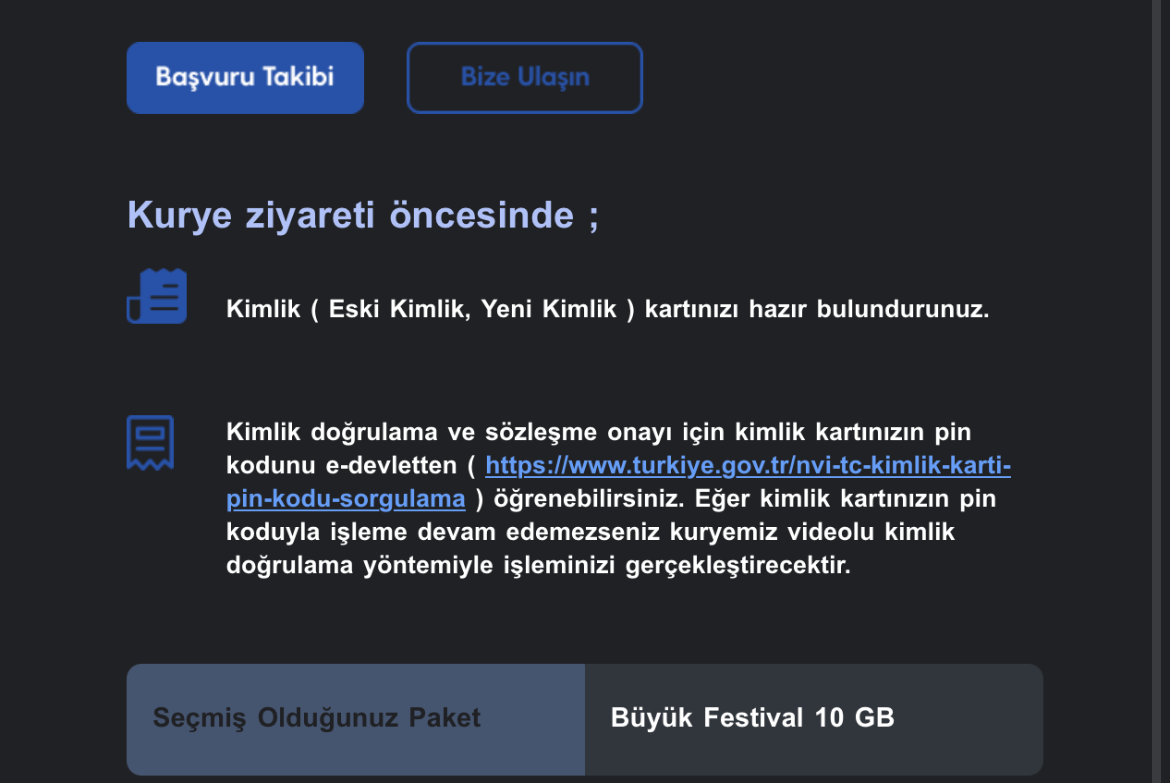Click the pin-kodu-sorgulama link text
The height and width of the screenshot is (783, 1170).
pyautogui.click(x=346, y=499)
